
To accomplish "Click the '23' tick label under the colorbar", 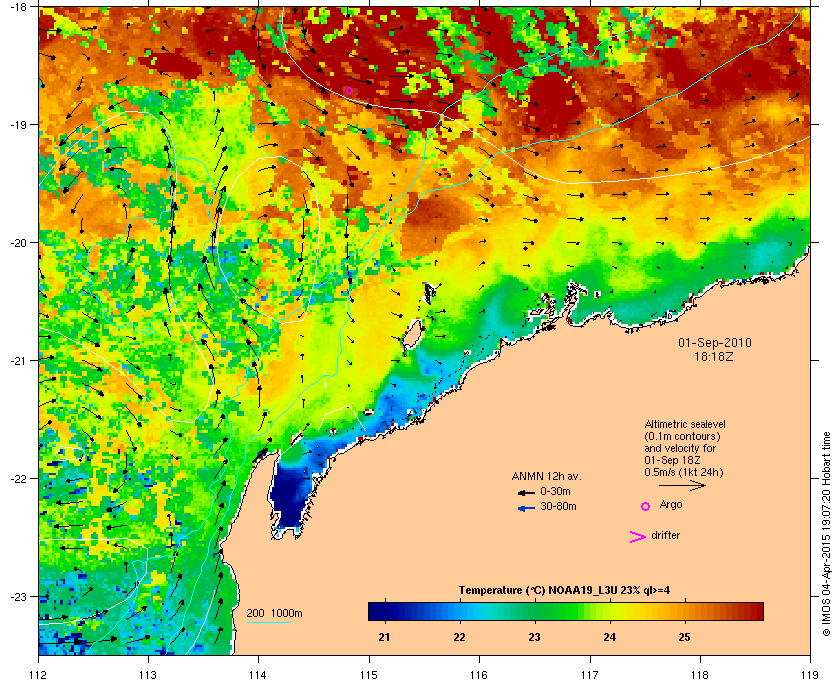I will 534,638.
